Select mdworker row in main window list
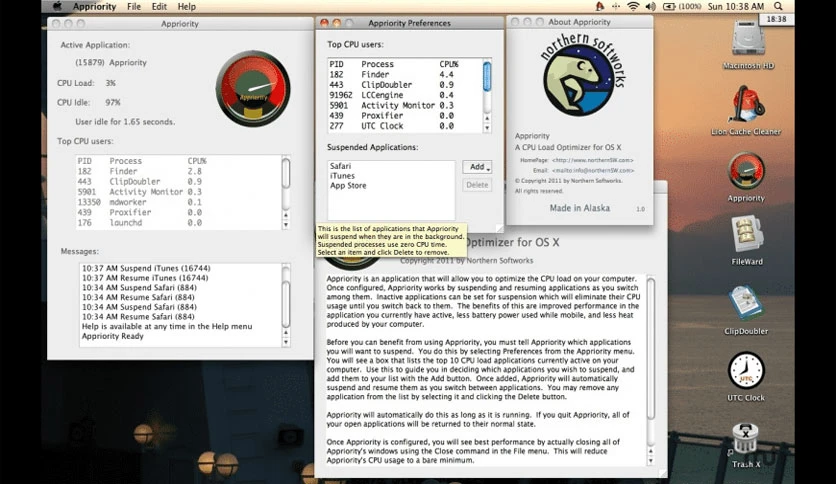 coord(179,202)
